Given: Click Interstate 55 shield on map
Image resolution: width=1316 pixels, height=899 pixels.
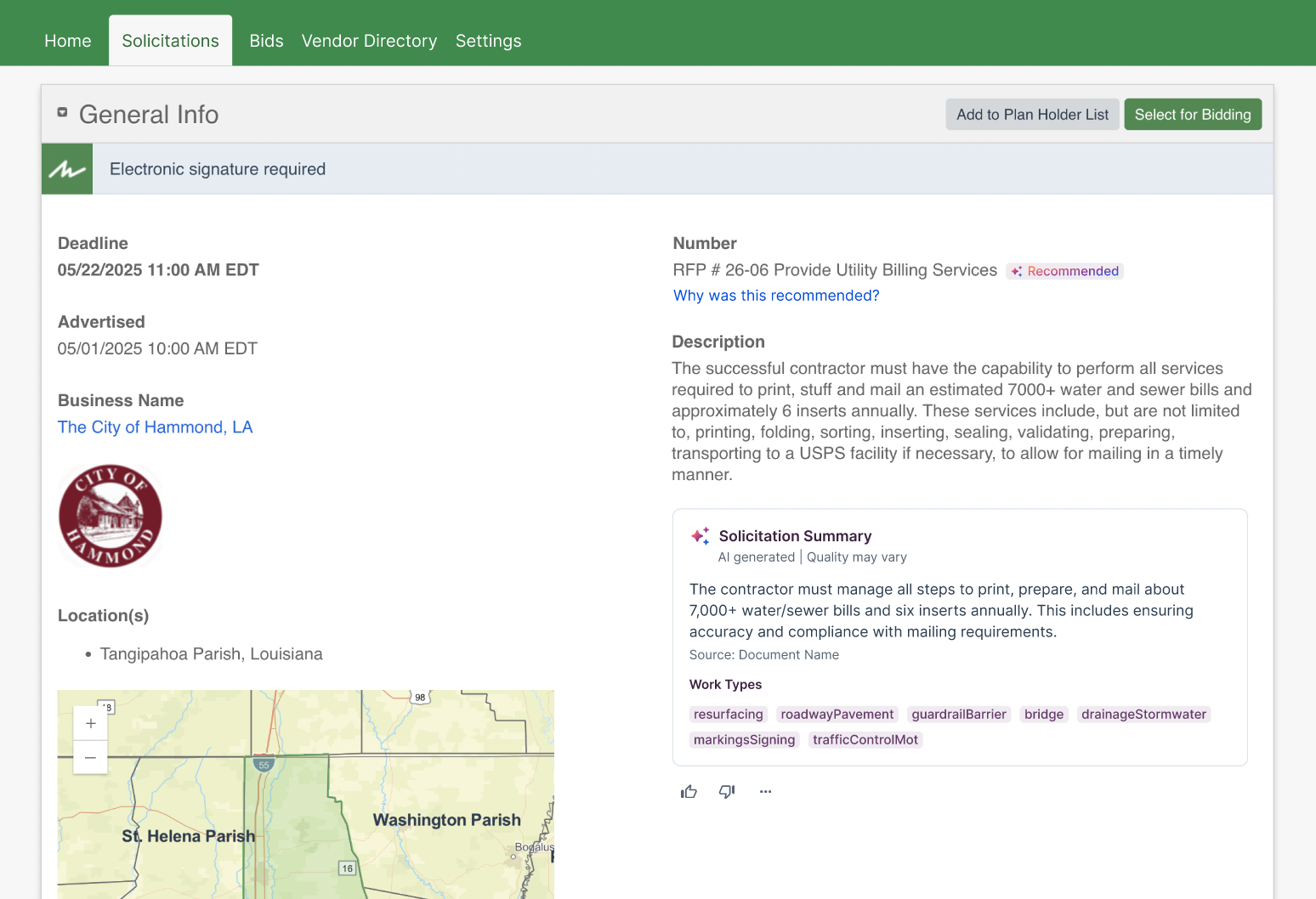Looking at the screenshot, I should [264, 764].
